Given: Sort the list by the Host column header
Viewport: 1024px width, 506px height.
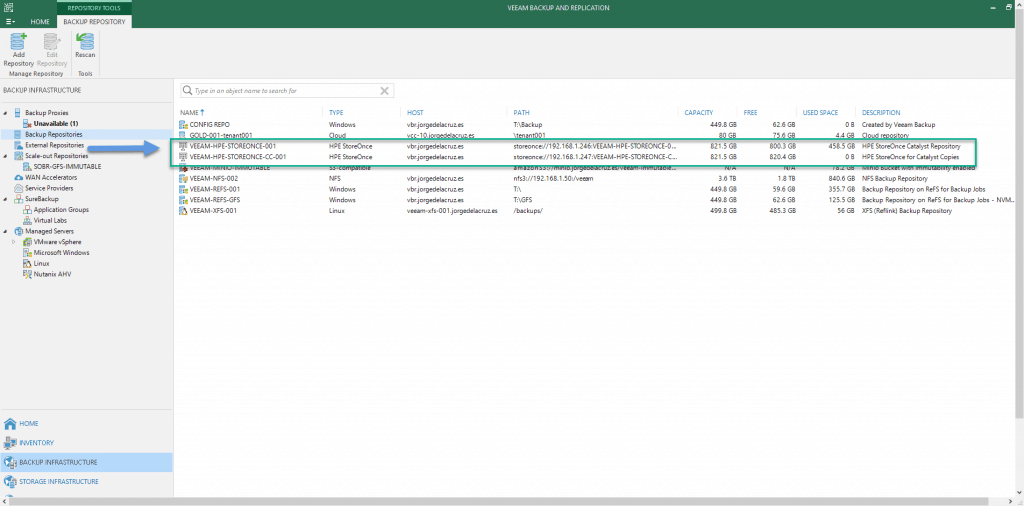Looking at the screenshot, I should point(415,113).
